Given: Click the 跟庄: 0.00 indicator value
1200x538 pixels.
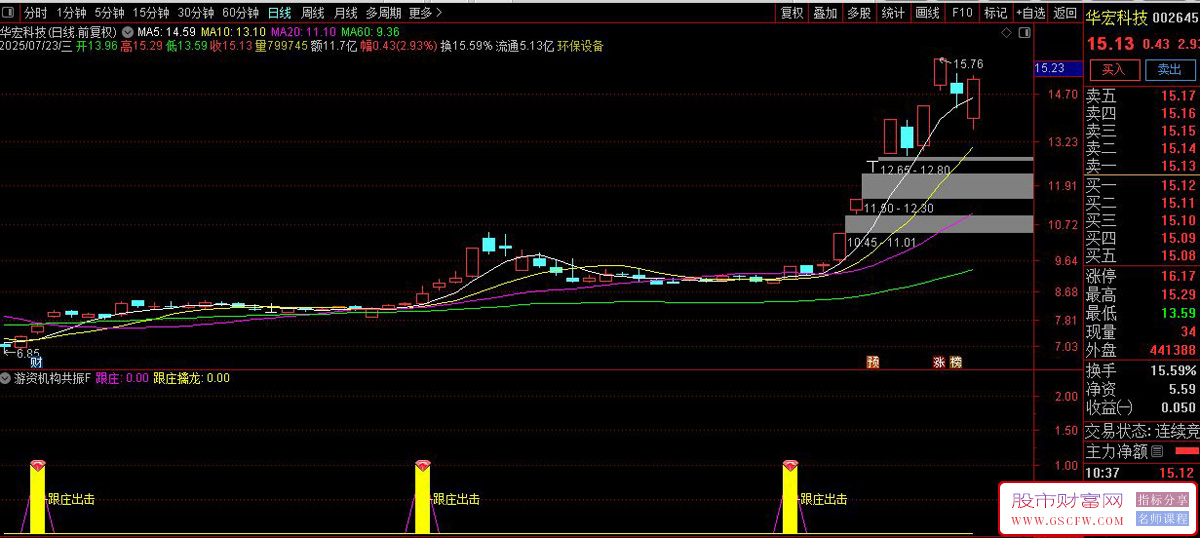Looking at the screenshot, I should [x=122, y=379].
